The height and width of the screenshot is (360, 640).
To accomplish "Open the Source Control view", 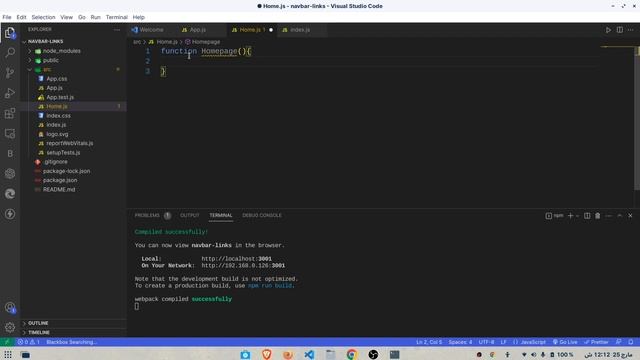I will click(10, 73).
